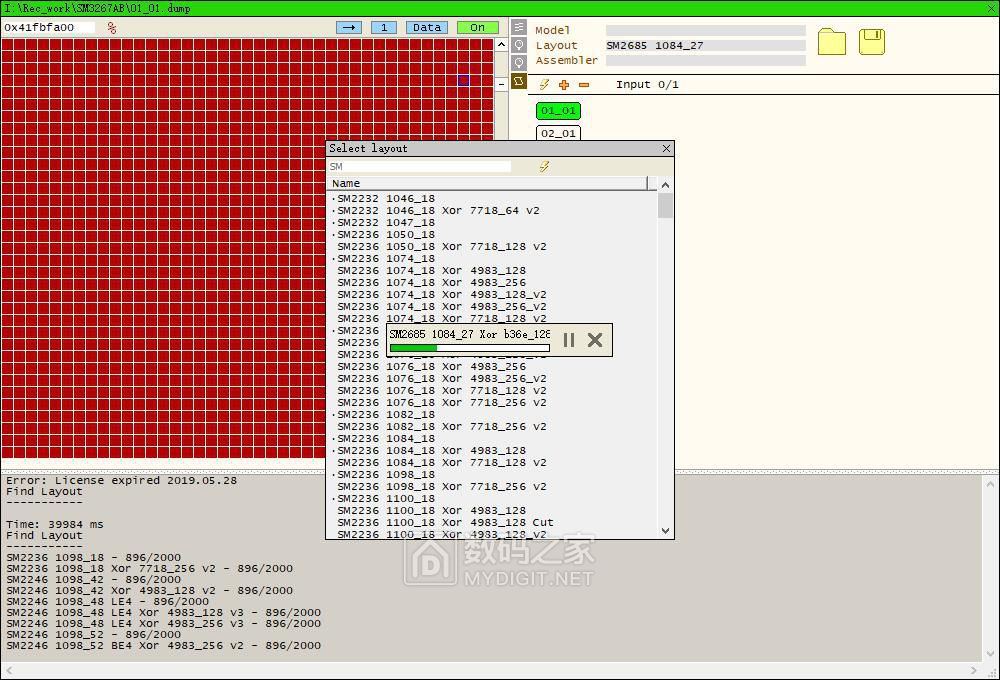Click 'Error: License expired 2019.05.28' log line
Image resolution: width=1000 pixels, height=680 pixels.
point(121,480)
